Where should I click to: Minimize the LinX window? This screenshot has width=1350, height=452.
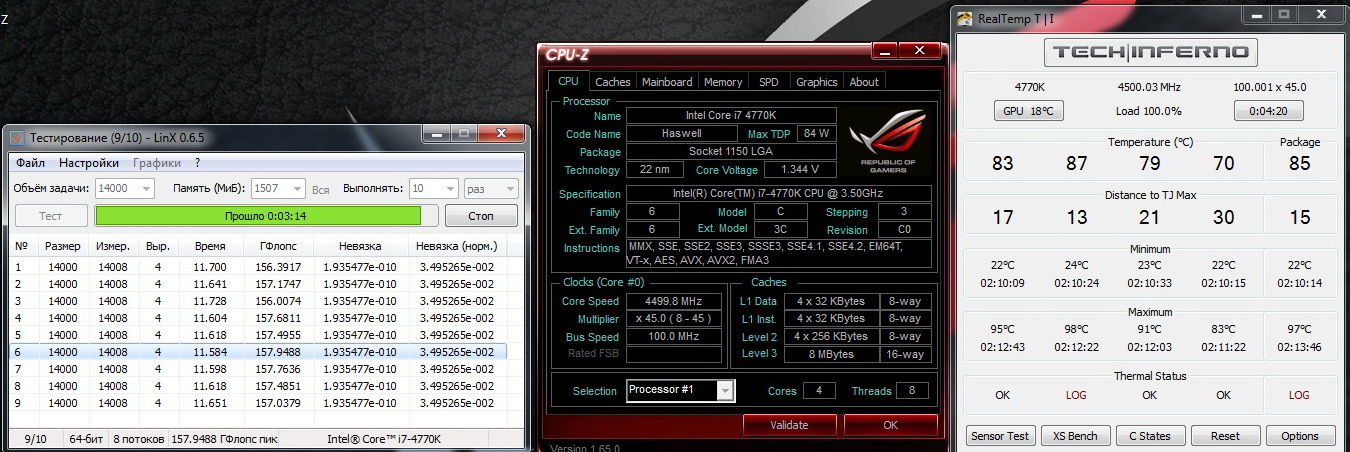click(435, 134)
